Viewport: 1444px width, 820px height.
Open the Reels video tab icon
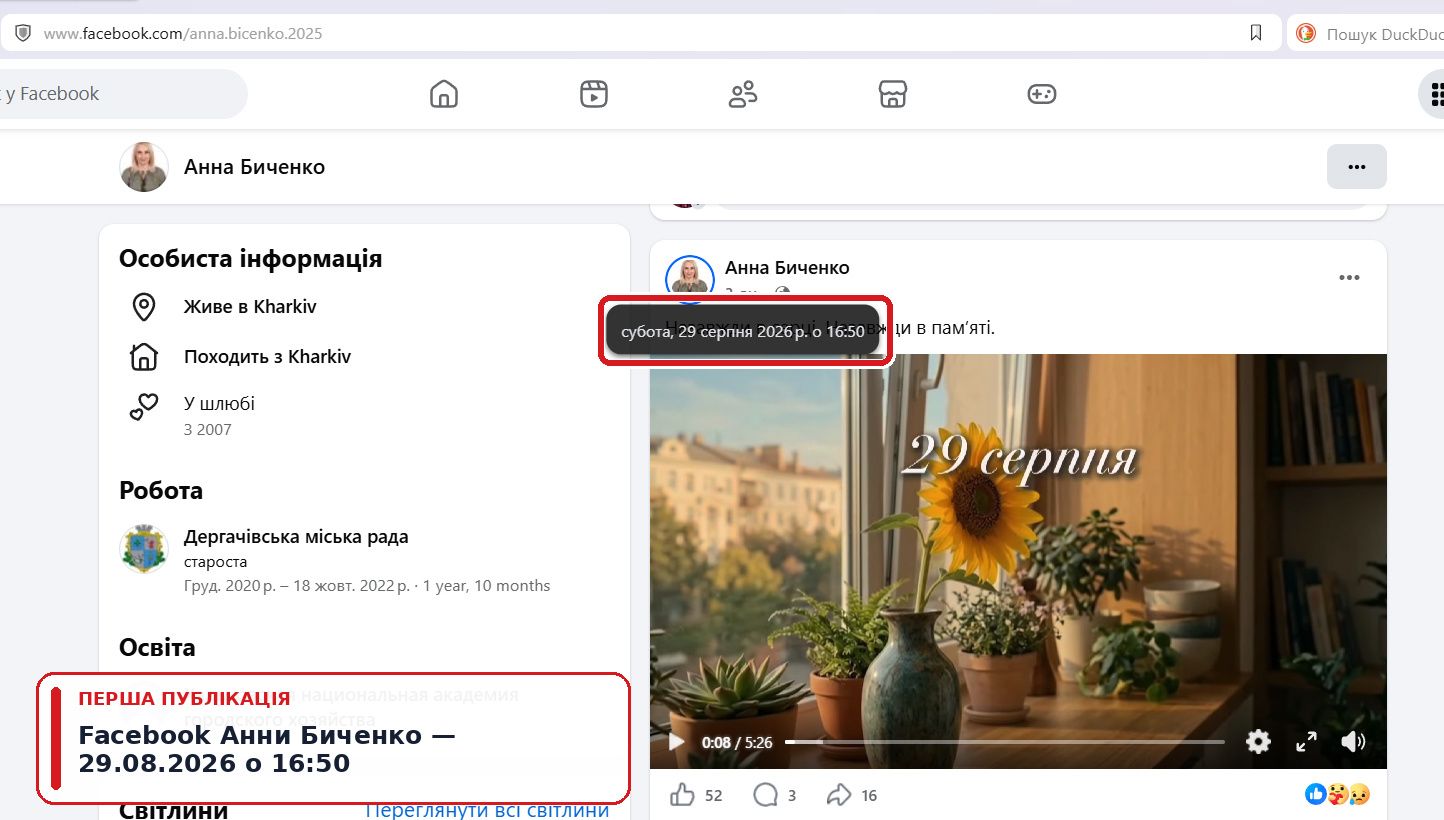594,94
